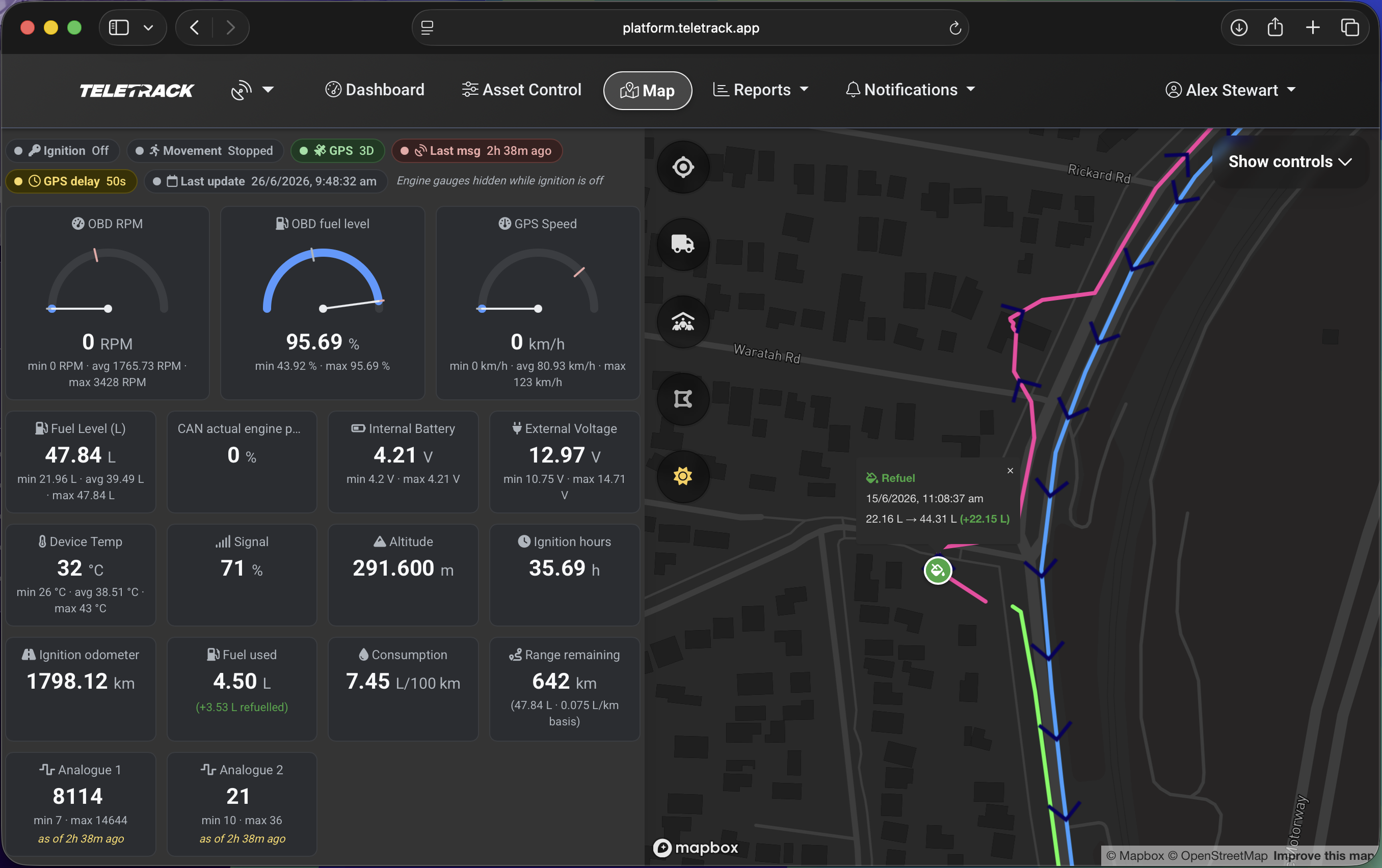
Task: Click the geofence polygon icon on map toolbar
Action: click(x=683, y=399)
